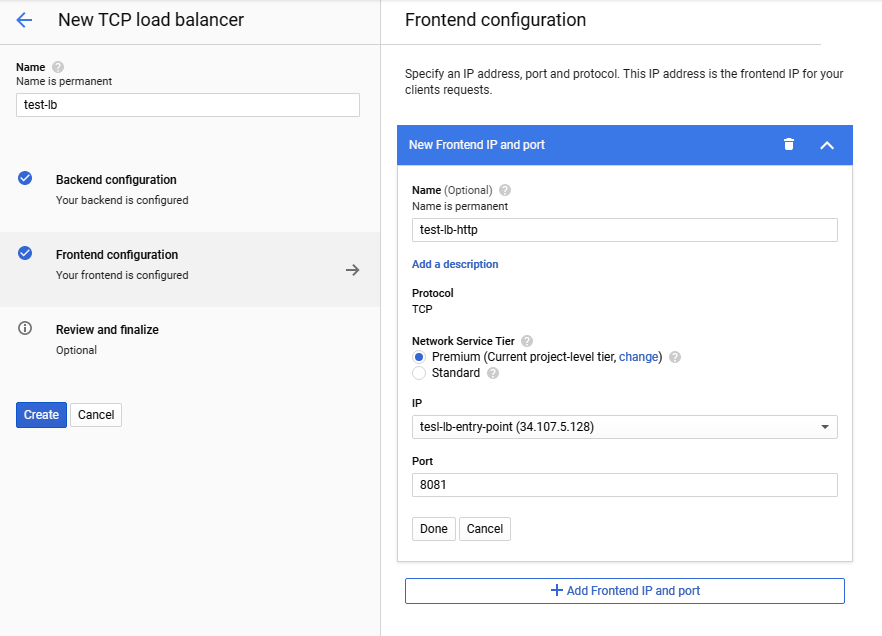Click Add Frontend IP and port button
The height and width of the screenshot is (636, 882).
(624, 591)
